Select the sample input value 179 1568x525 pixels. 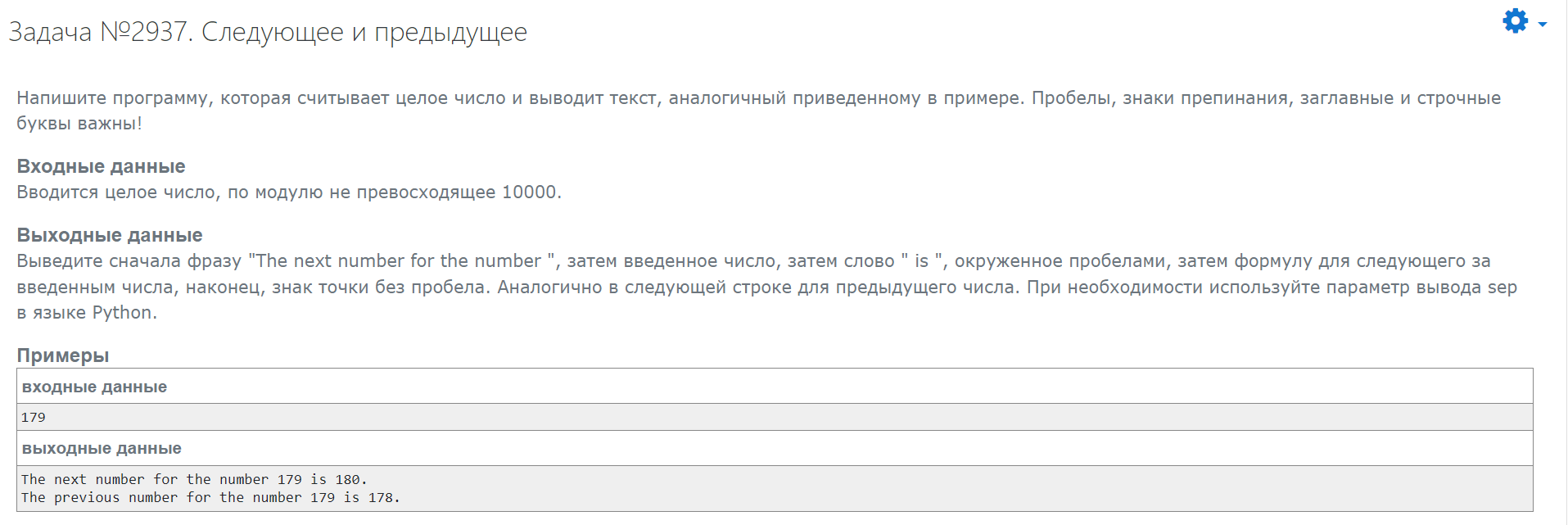pyautogui.click(x=34, y=418)
